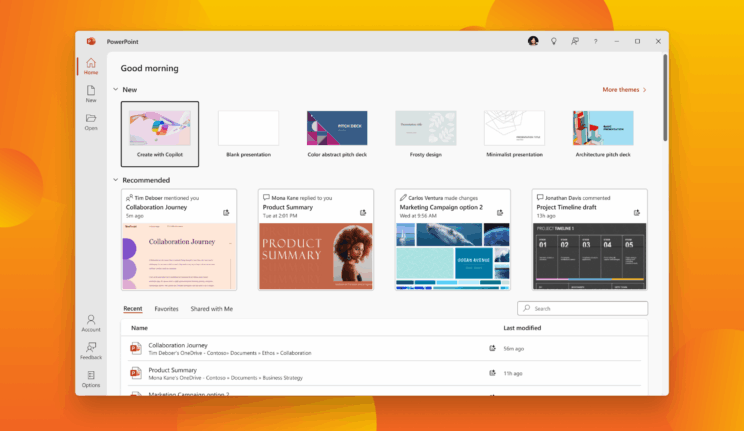Viewport: 744px width, 431px height.
Task: Open Feedback in the left sidebar
Action: [x=91, y=351]
